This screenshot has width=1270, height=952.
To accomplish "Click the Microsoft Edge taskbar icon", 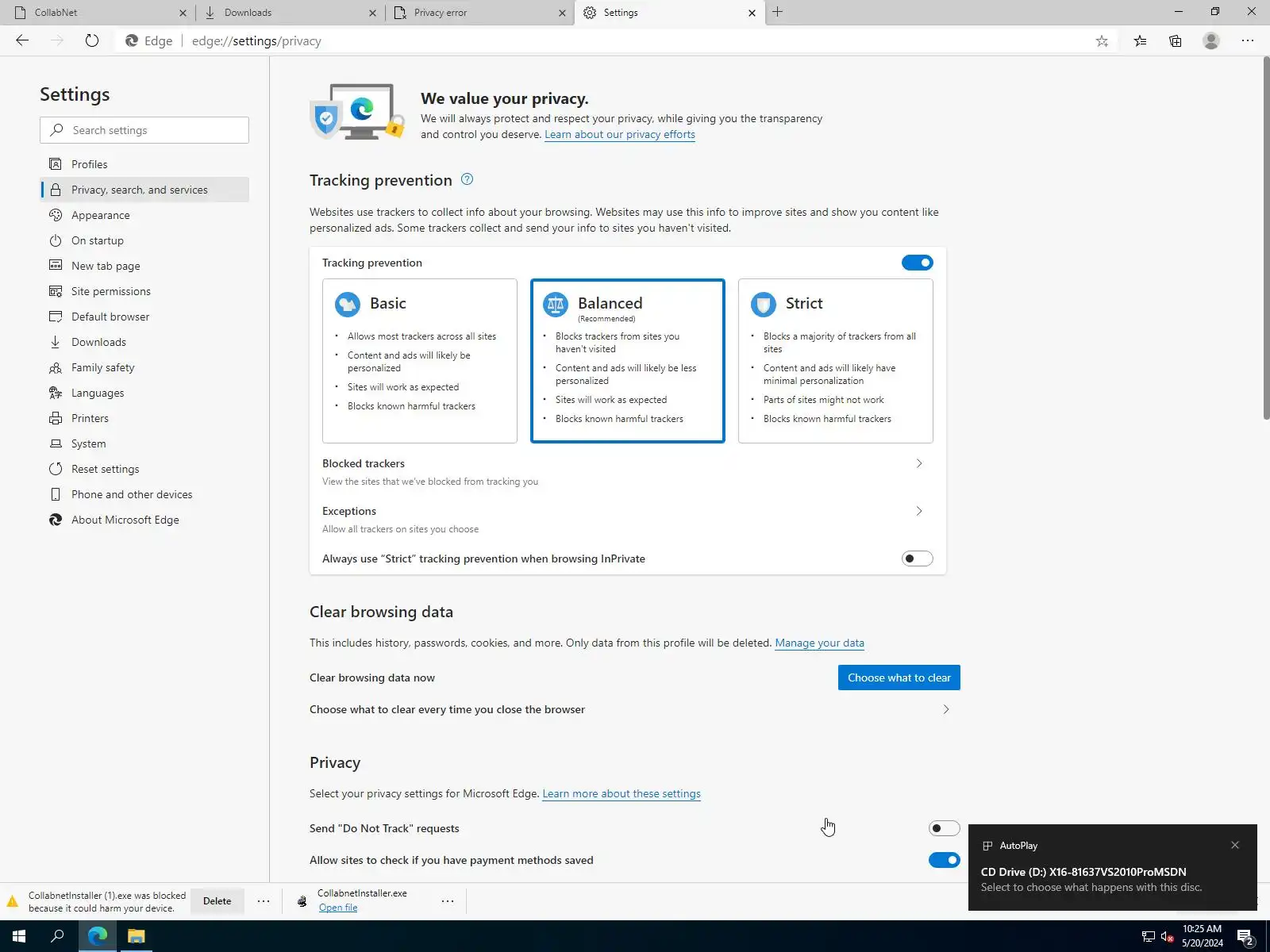I will pyautogui.click(x=98, y=936).
